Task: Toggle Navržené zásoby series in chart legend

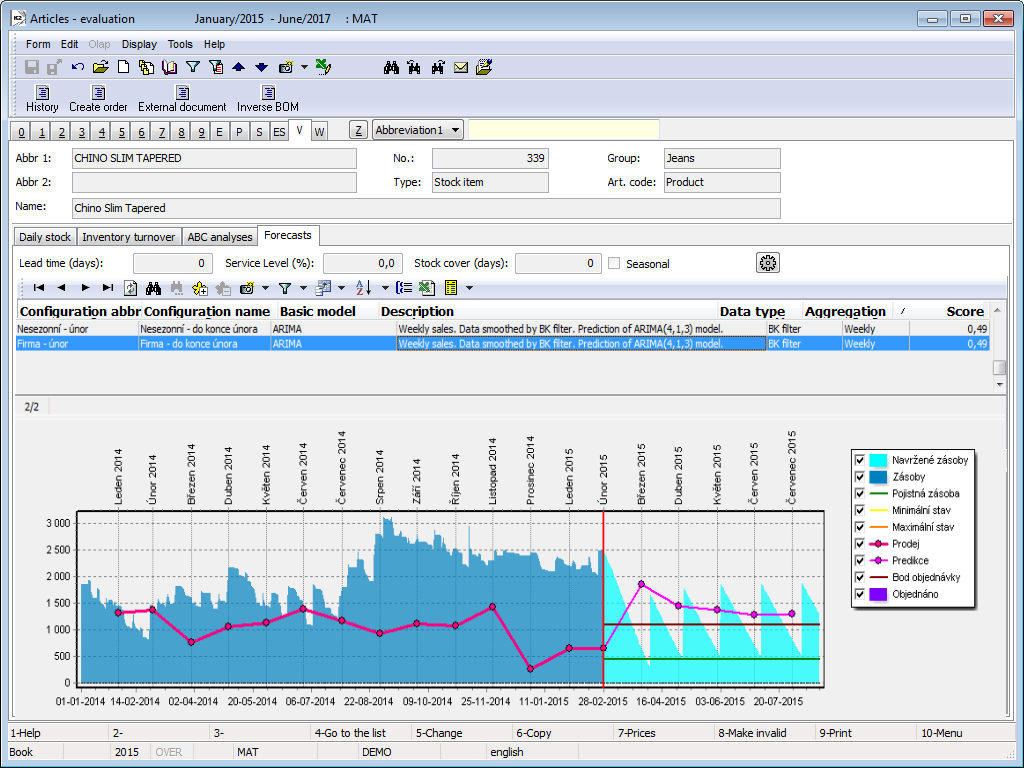Action: pyautogui.click(x=859, y=460)
